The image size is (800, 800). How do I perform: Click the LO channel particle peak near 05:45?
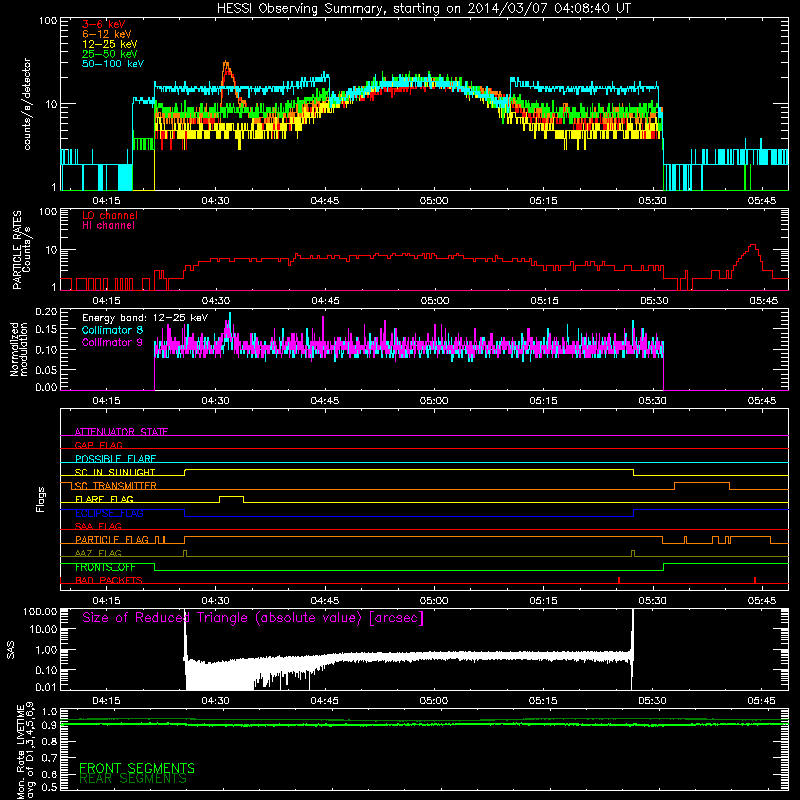click(x=752, y=246)
